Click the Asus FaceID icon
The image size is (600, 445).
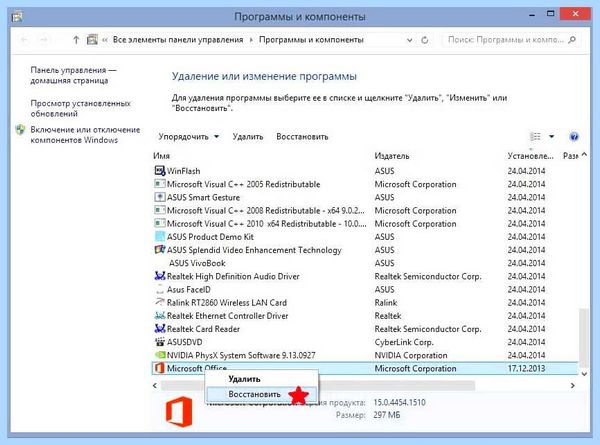(x=160, y=289)
